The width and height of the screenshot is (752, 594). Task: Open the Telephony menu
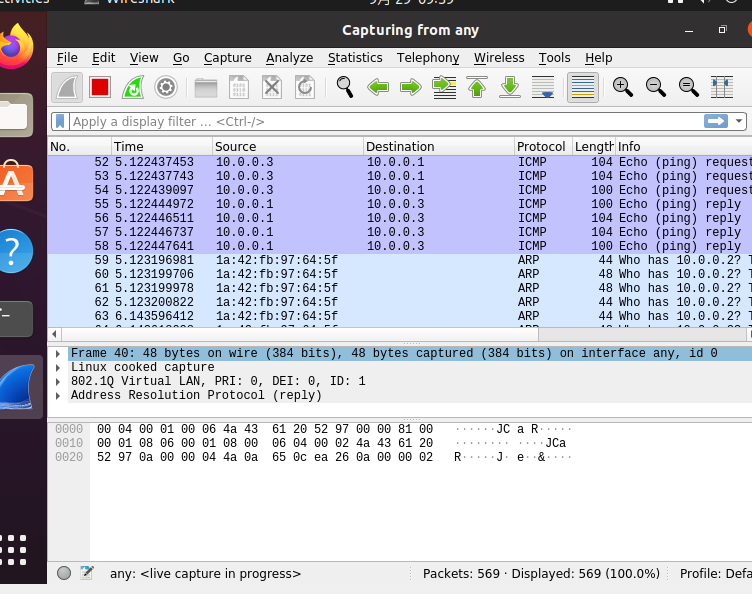pos(428,58)
